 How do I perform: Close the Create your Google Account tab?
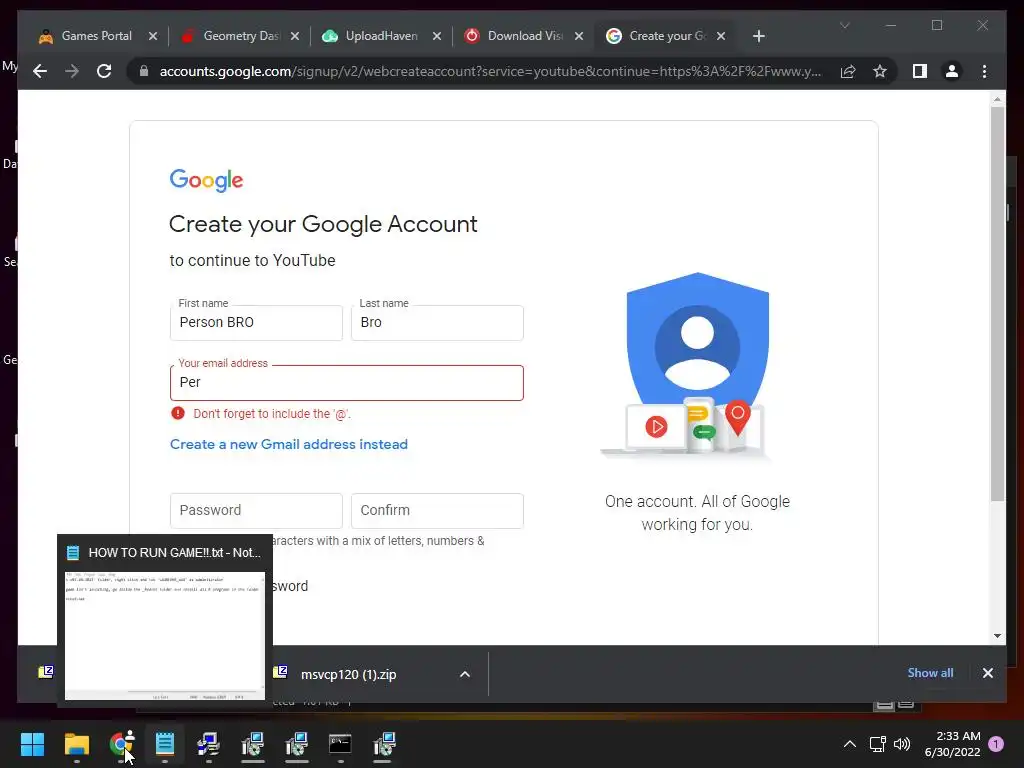click(721, 36)
